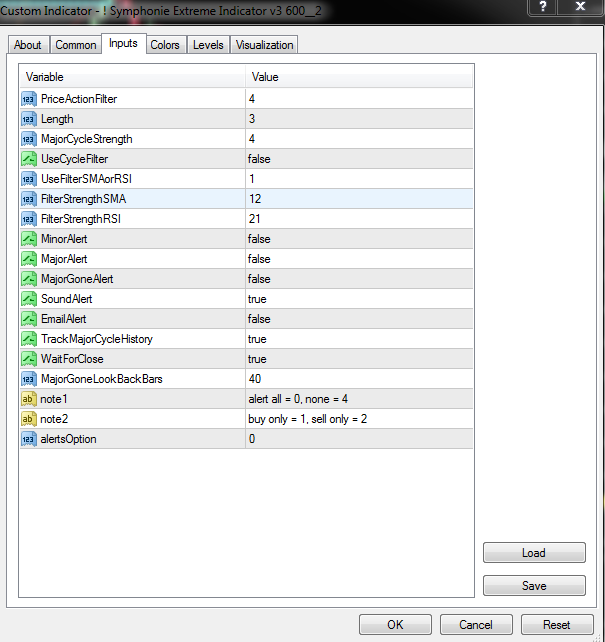Click the integer icon beside FilterStrengthRSI
Viewport: 605px width, 642px height.
[29, 219]
